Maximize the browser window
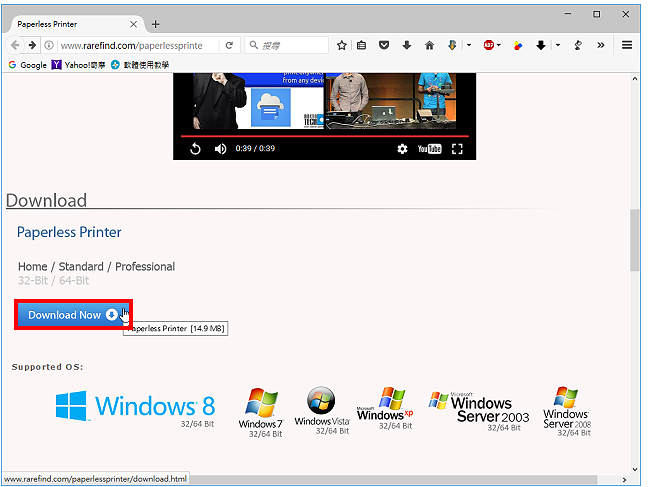 (x=597, y=14)
